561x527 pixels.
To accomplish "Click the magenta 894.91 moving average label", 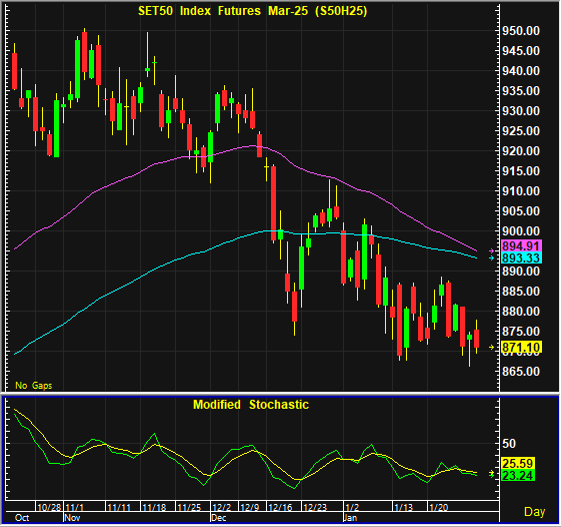I will (x=522, y=246).
